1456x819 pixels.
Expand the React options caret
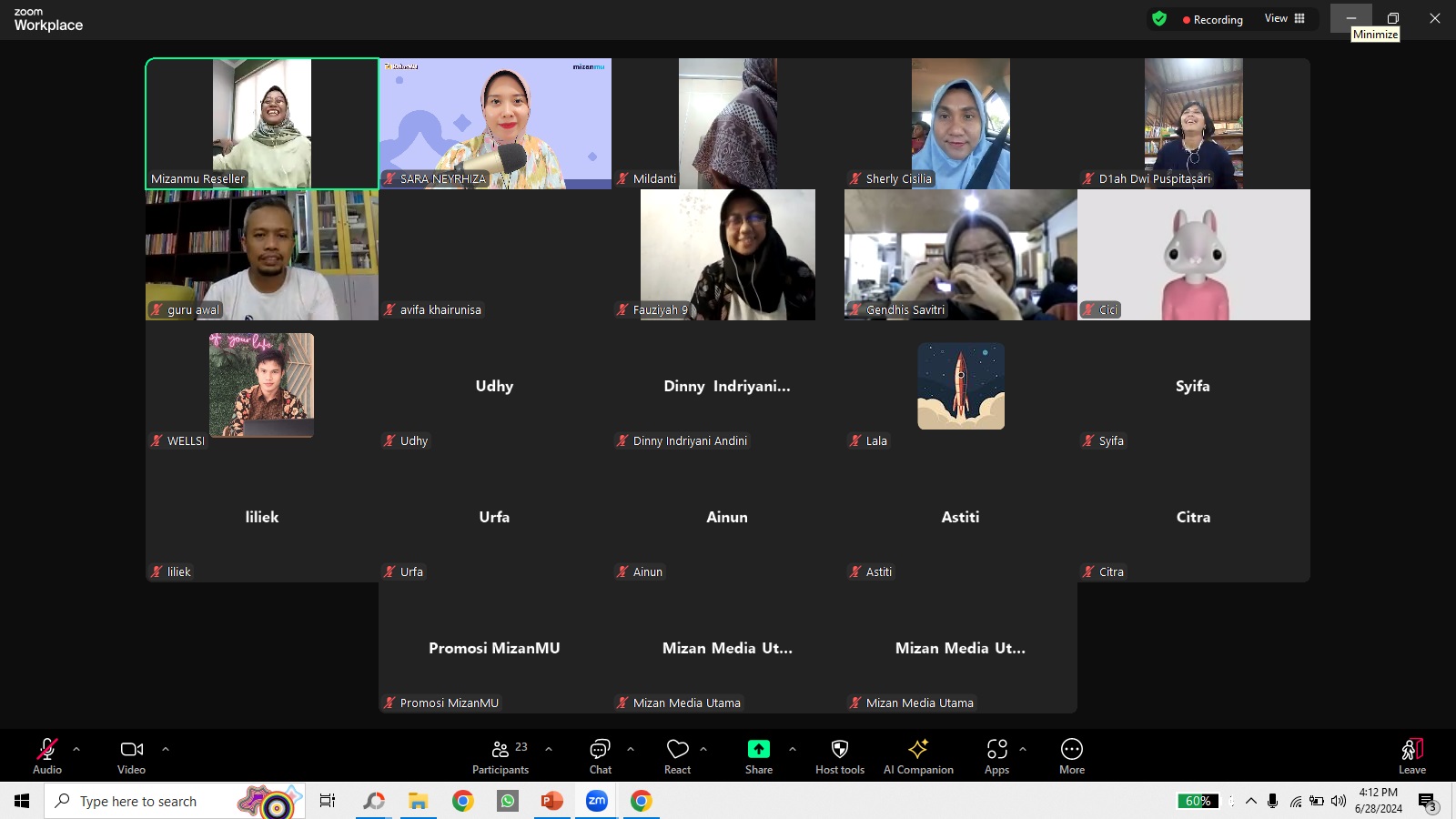(x=703, y=749)
